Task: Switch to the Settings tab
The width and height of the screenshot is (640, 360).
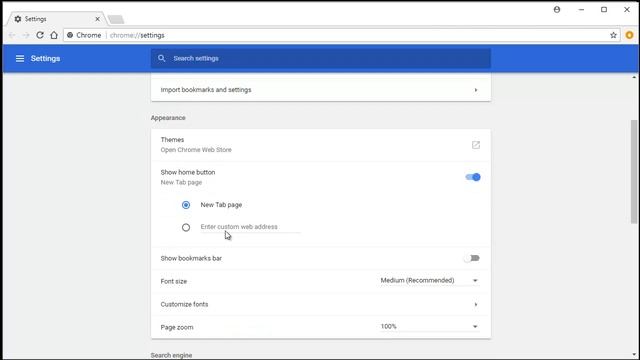Action: 55,19
